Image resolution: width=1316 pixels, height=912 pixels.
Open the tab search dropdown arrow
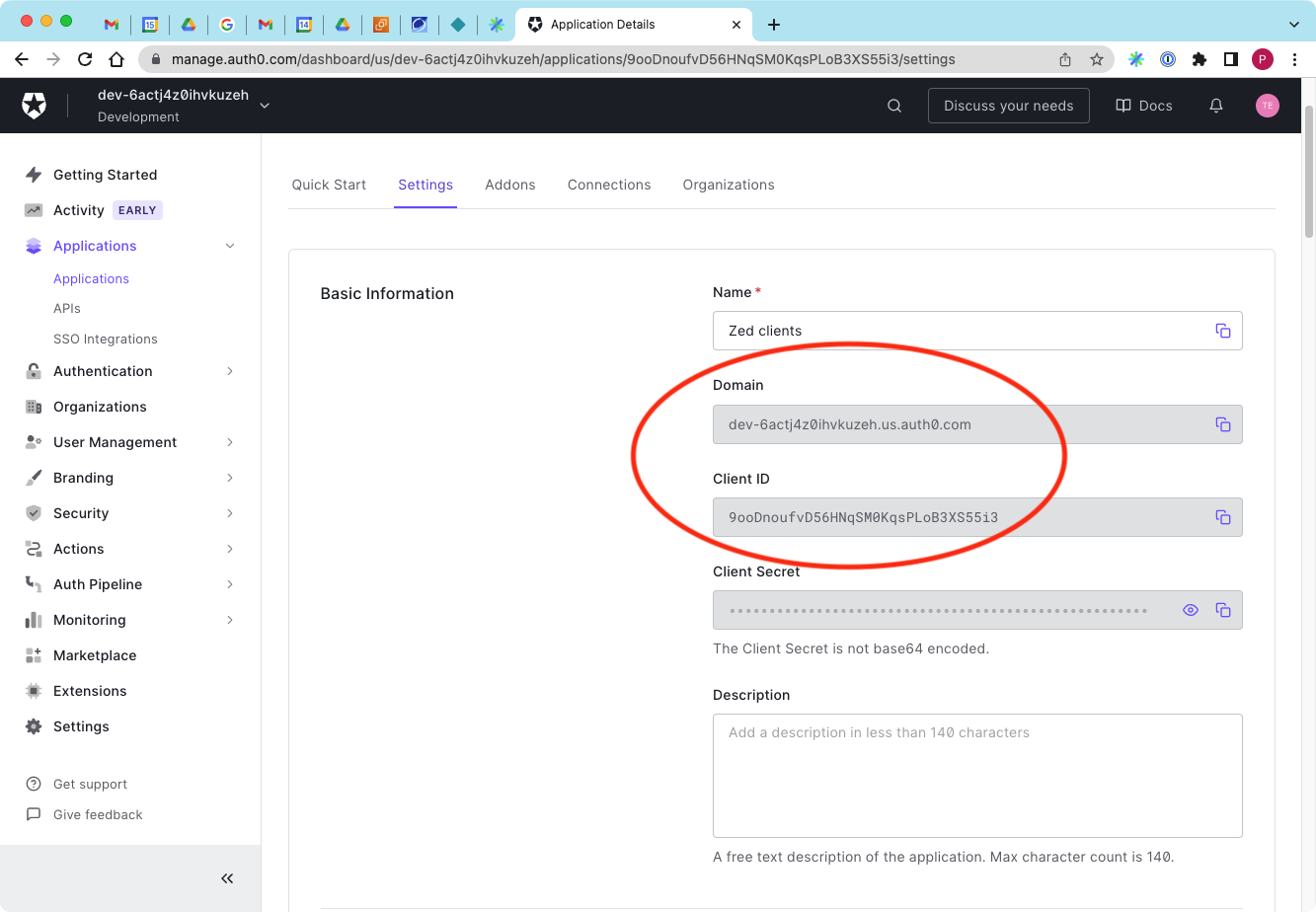[x=1294, y=25]
